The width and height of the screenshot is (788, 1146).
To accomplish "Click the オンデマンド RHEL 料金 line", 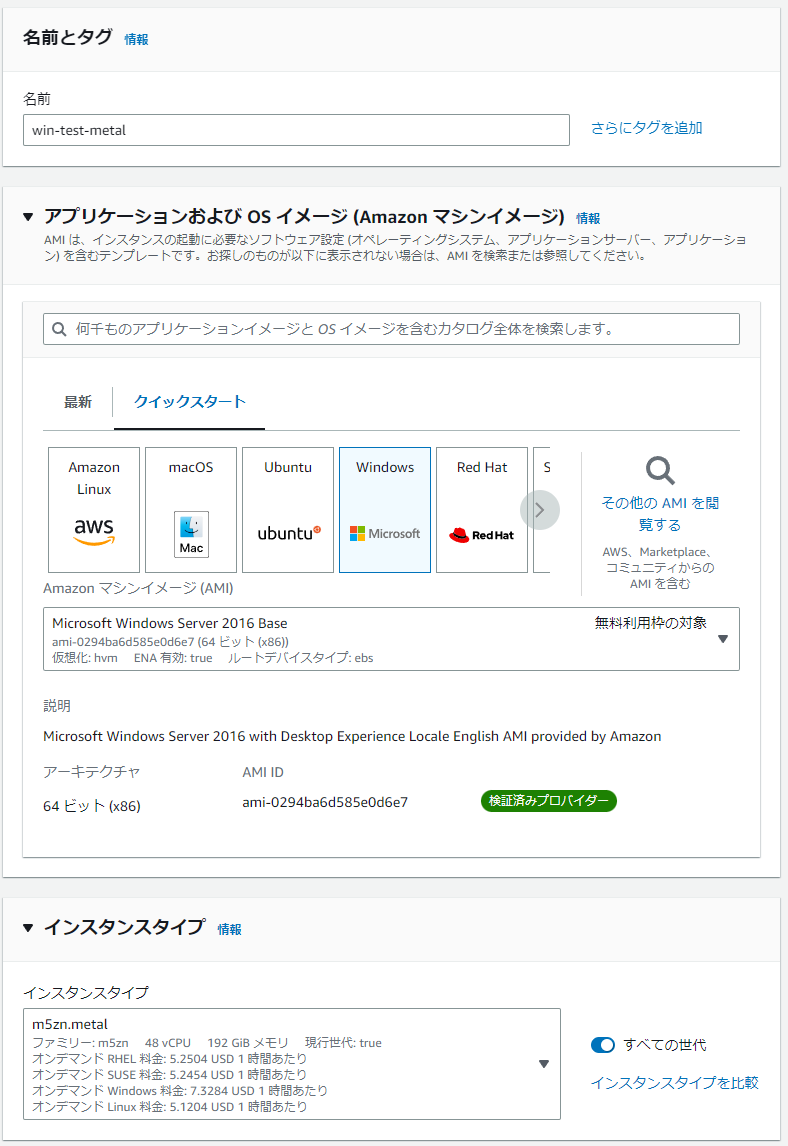I will click(x=170, y=1058).
